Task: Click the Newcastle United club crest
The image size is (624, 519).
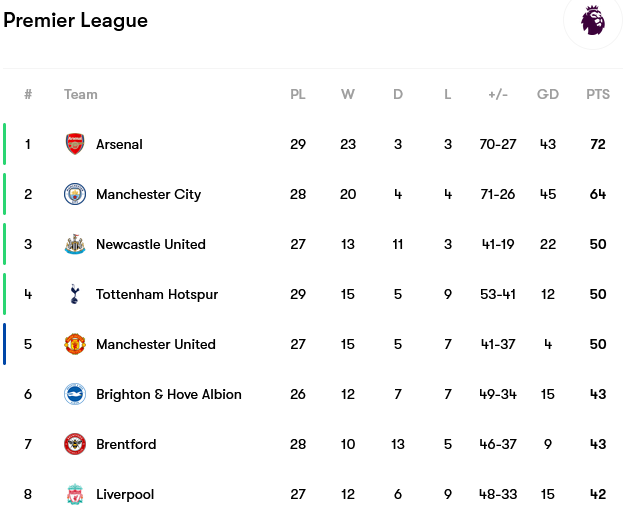Action: (x=75, y=244)
